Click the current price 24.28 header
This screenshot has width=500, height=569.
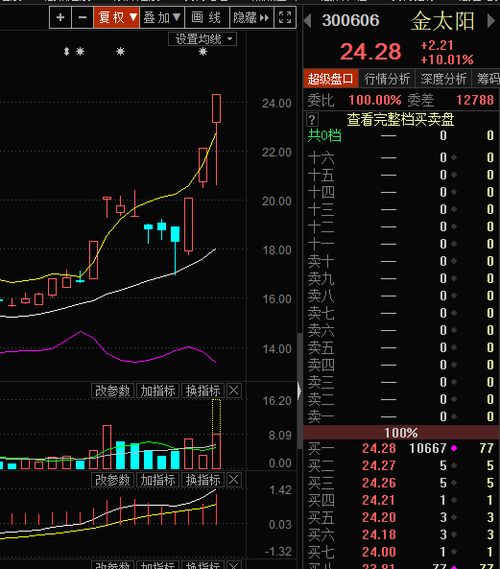point(370,52)
